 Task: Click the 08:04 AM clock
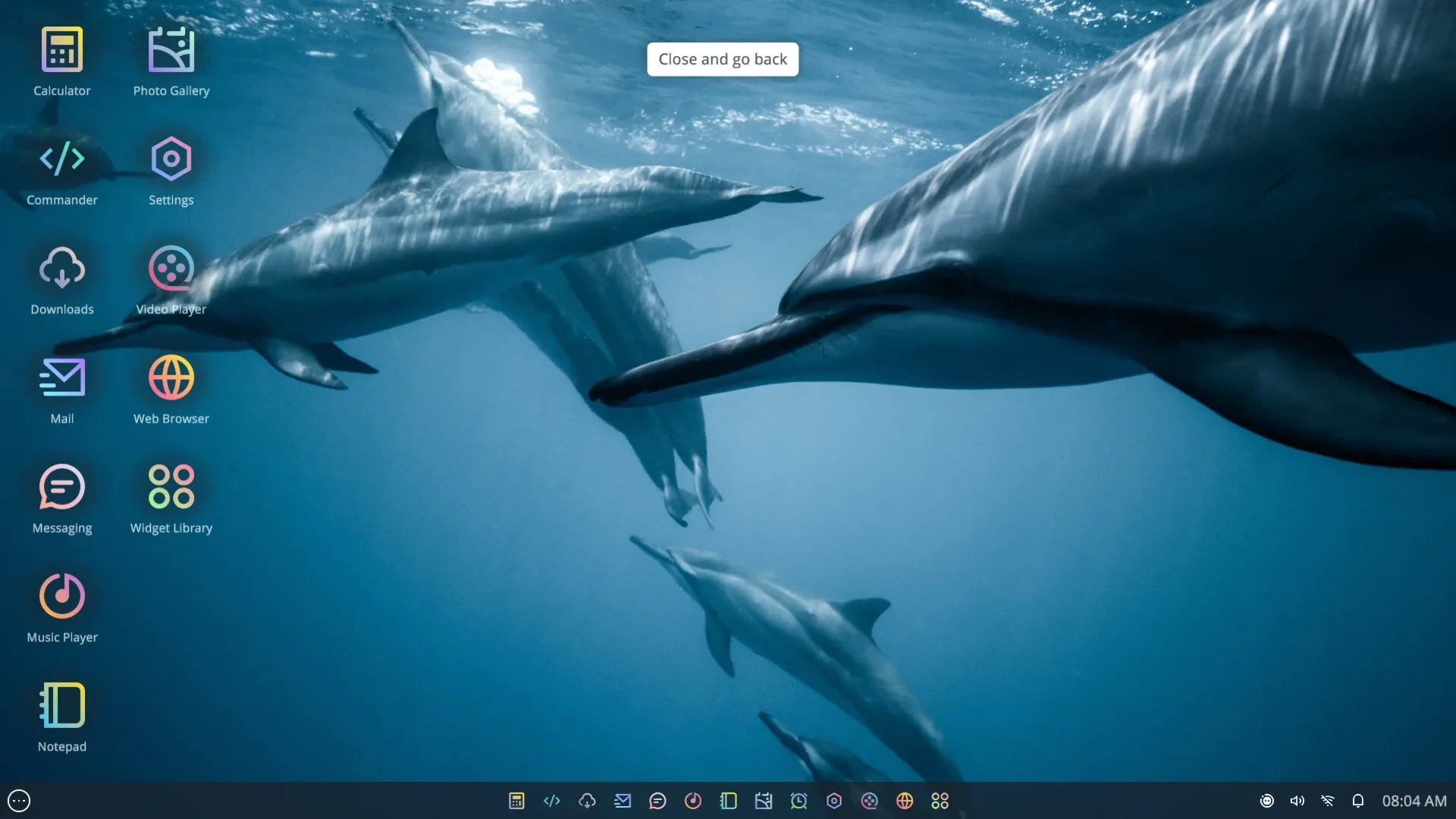(1414, 801)
